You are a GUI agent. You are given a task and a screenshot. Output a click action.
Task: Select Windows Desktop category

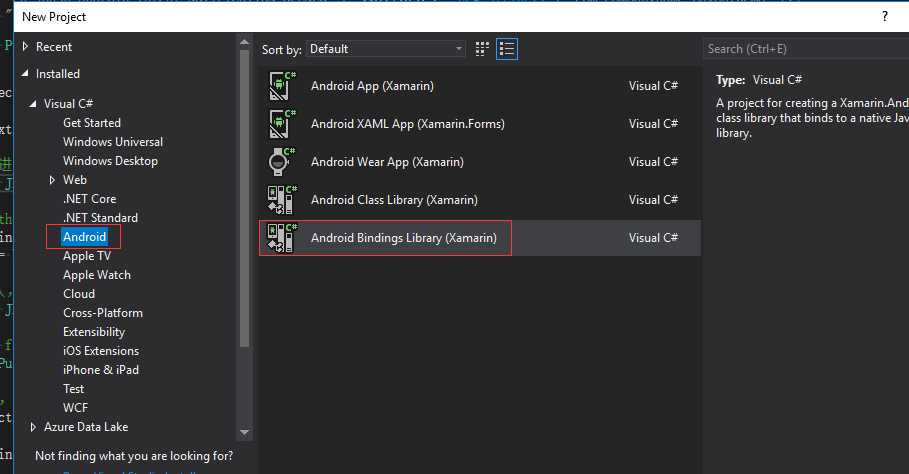click(x=110, y=161)
